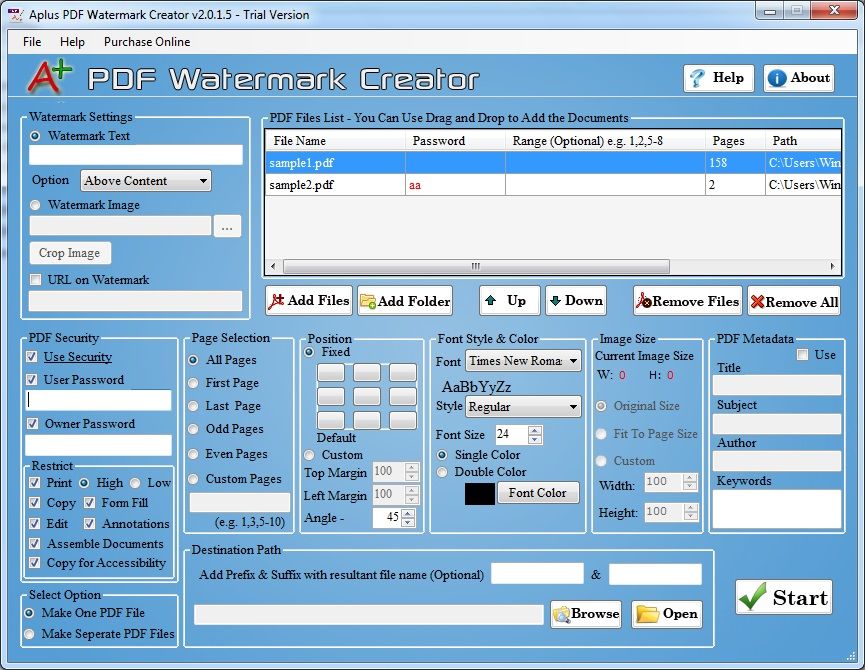
Task: Click the Watermark Text input field
Action: click(x=136, y=155)
